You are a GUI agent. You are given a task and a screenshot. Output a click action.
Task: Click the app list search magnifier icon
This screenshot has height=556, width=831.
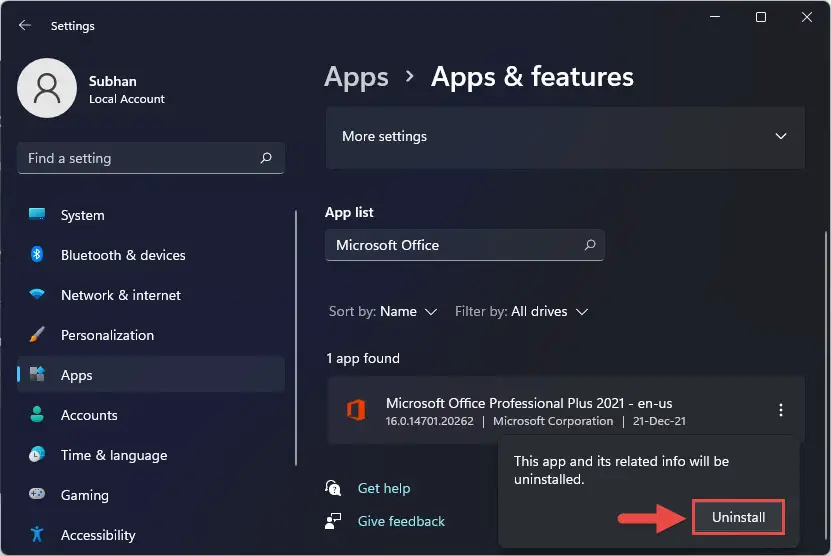pos(590,245)
